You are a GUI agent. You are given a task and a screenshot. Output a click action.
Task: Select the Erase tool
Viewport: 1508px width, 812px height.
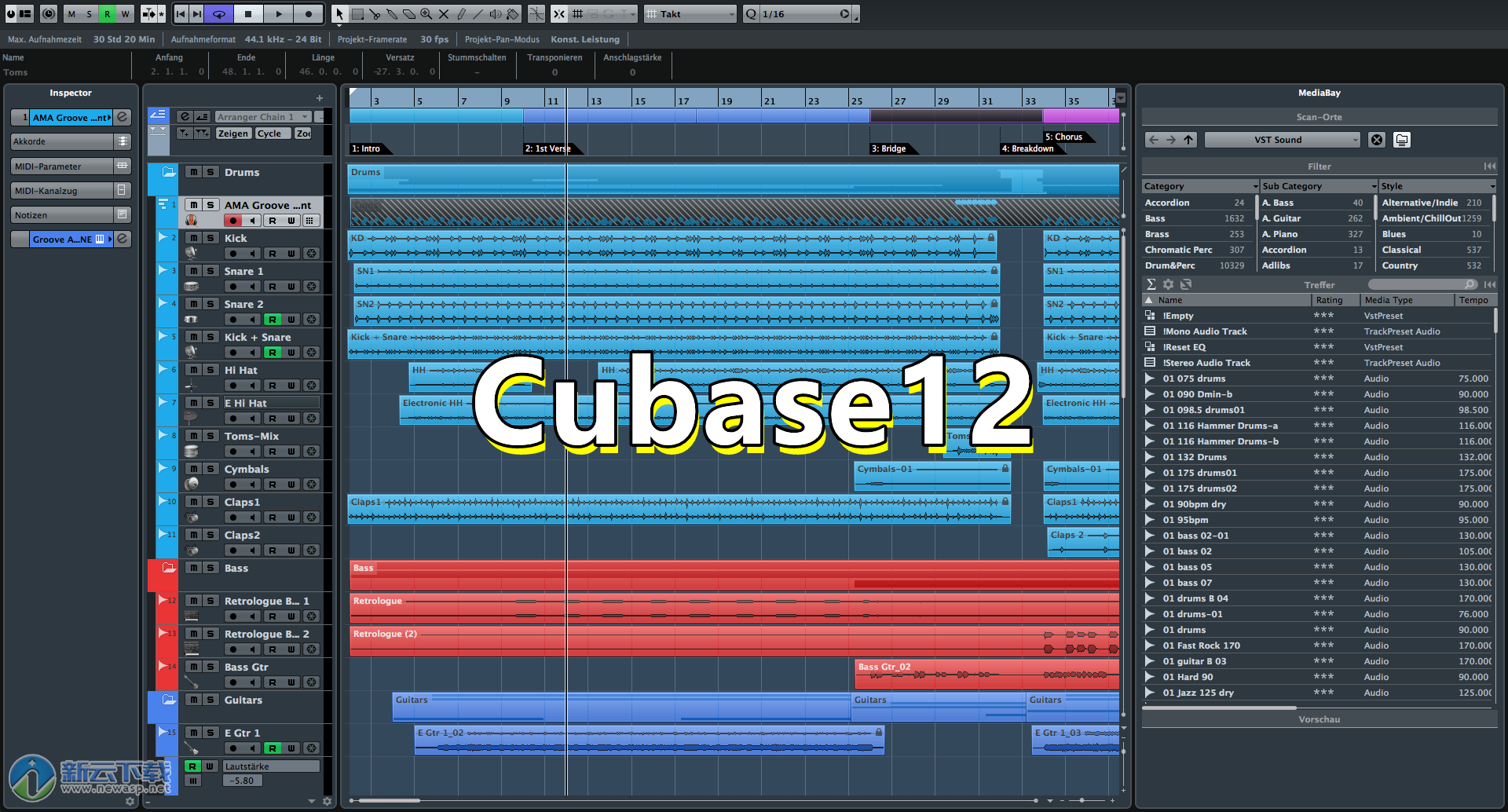(409, 14)
